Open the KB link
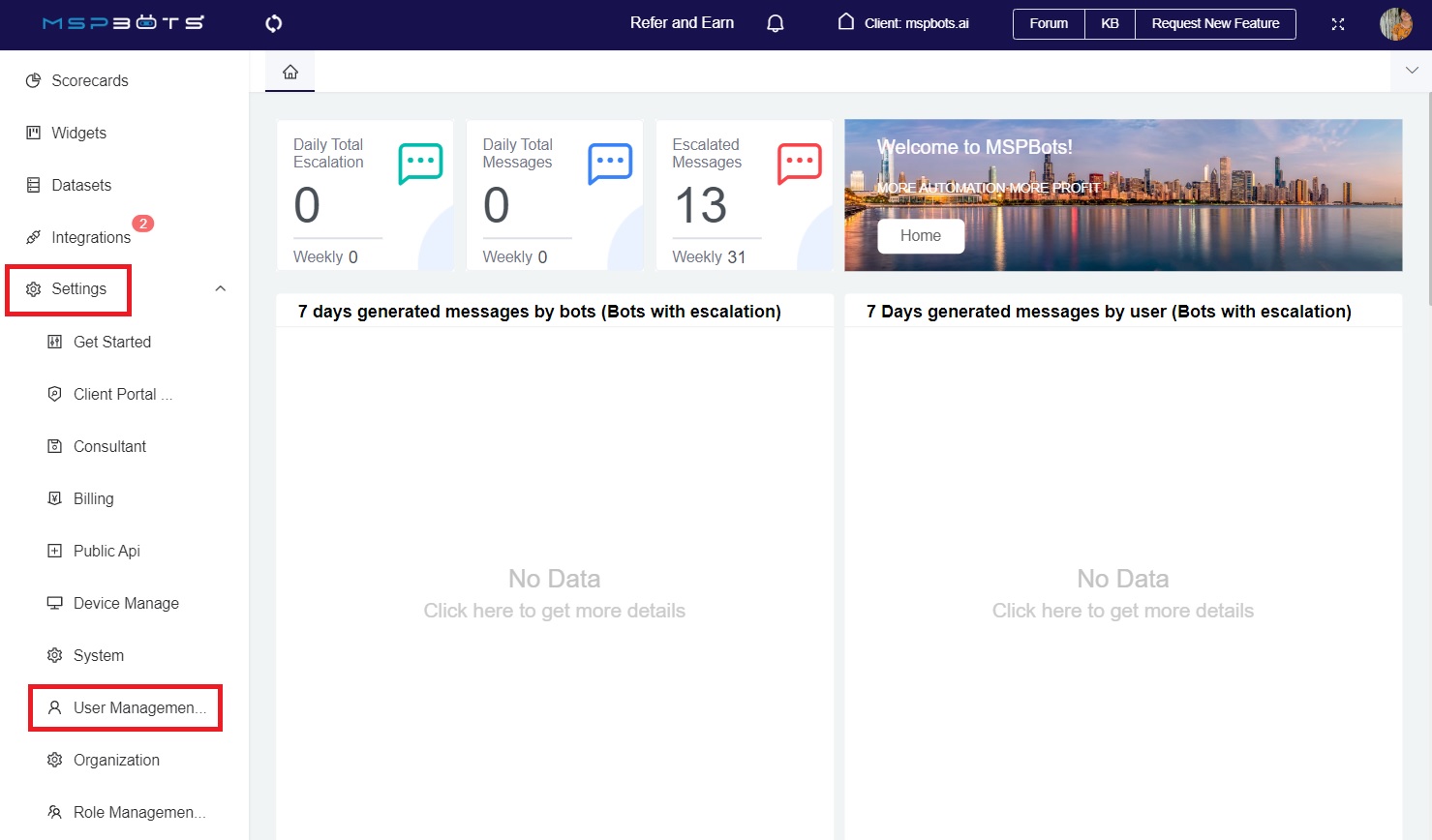Screen dimensions: 1432x840 [1110, 23]
